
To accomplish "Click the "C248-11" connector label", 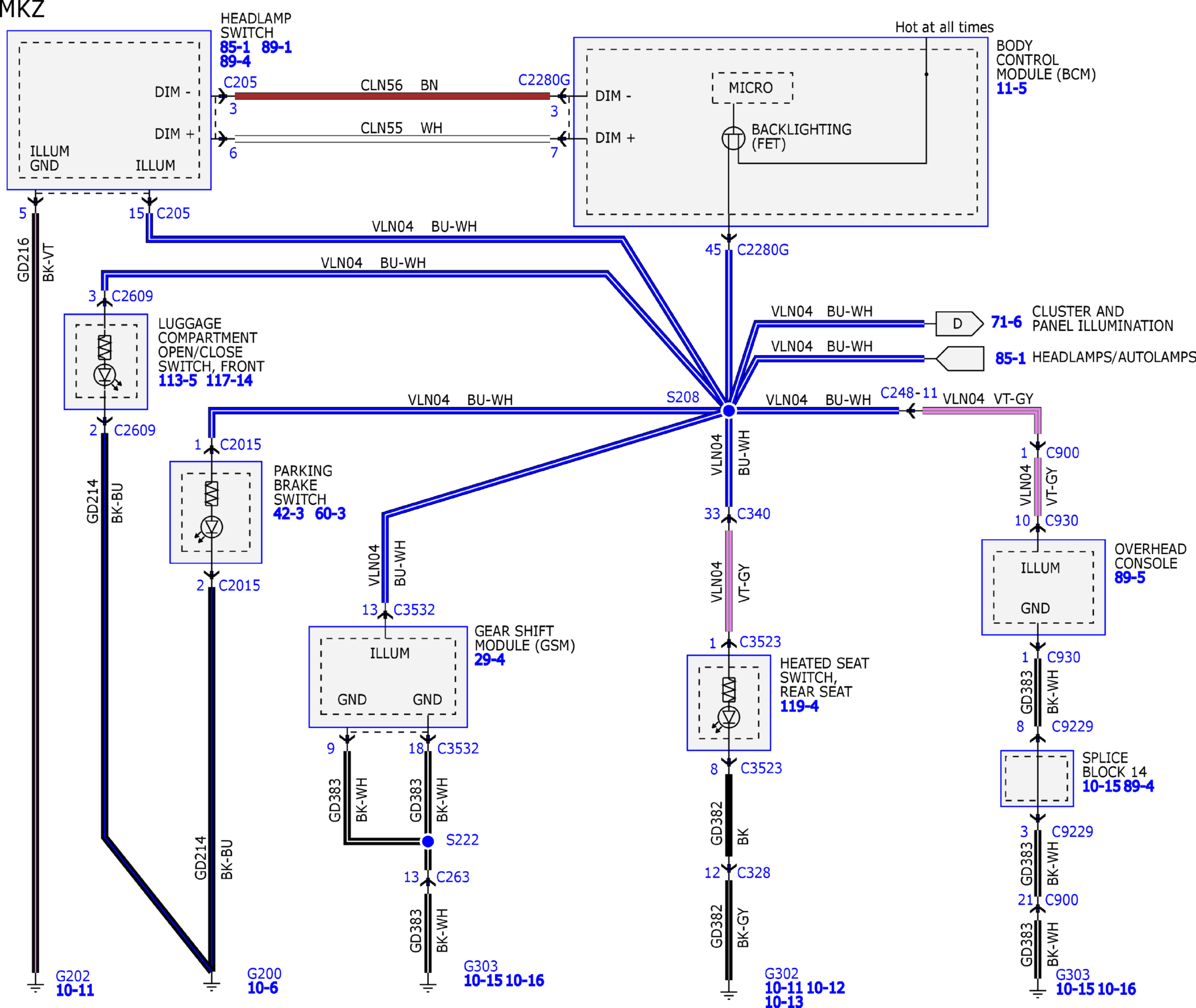I will 909,393.
